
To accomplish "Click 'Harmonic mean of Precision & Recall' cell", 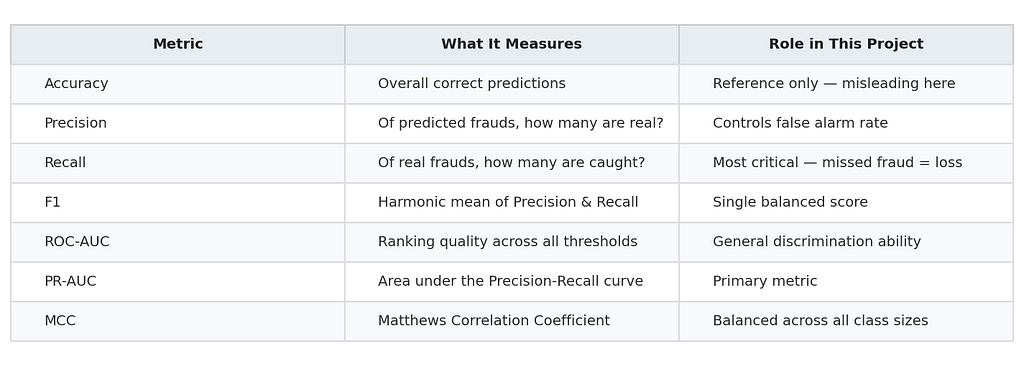I will pyautogui.click(x=512, y=203).
